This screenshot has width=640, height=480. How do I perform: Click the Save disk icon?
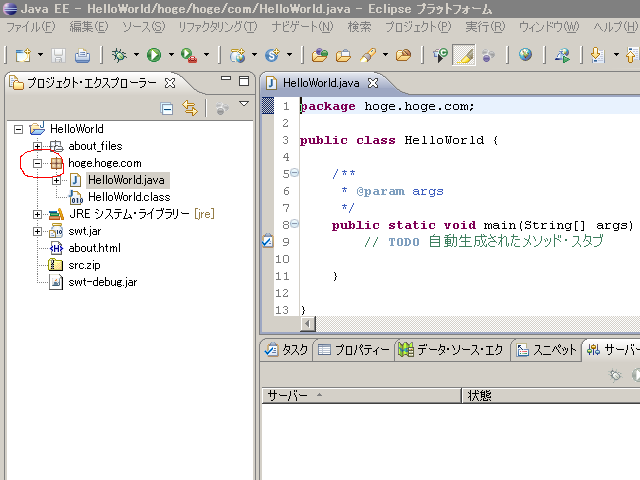[58, 55]
